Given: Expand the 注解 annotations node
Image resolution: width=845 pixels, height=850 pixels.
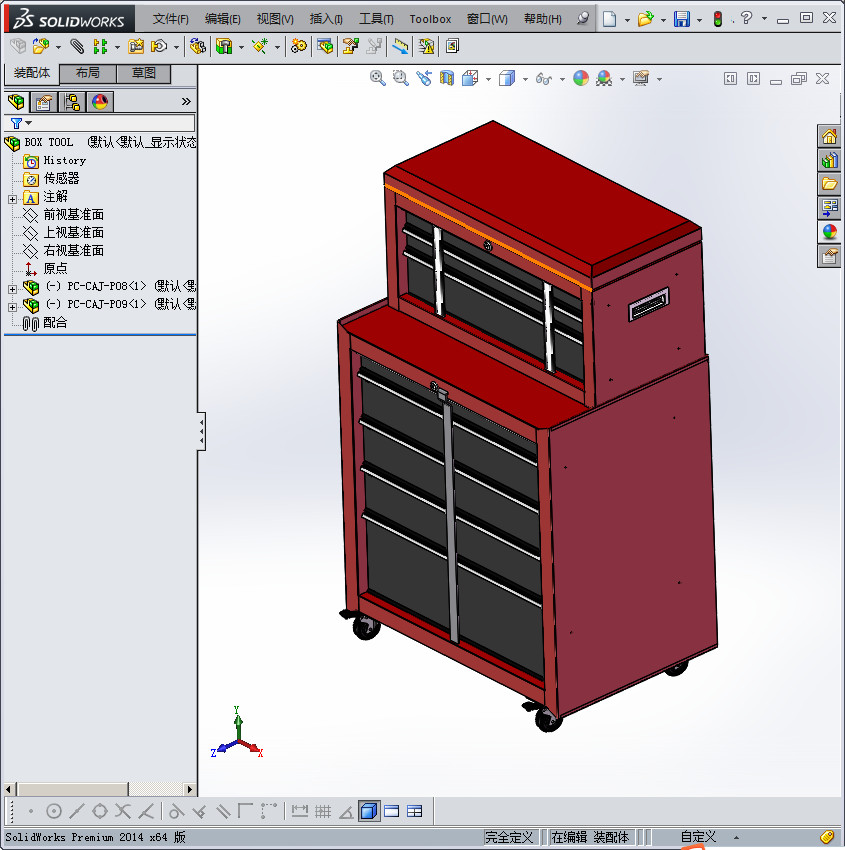Looking at the screenshot, I should point(12,199).
